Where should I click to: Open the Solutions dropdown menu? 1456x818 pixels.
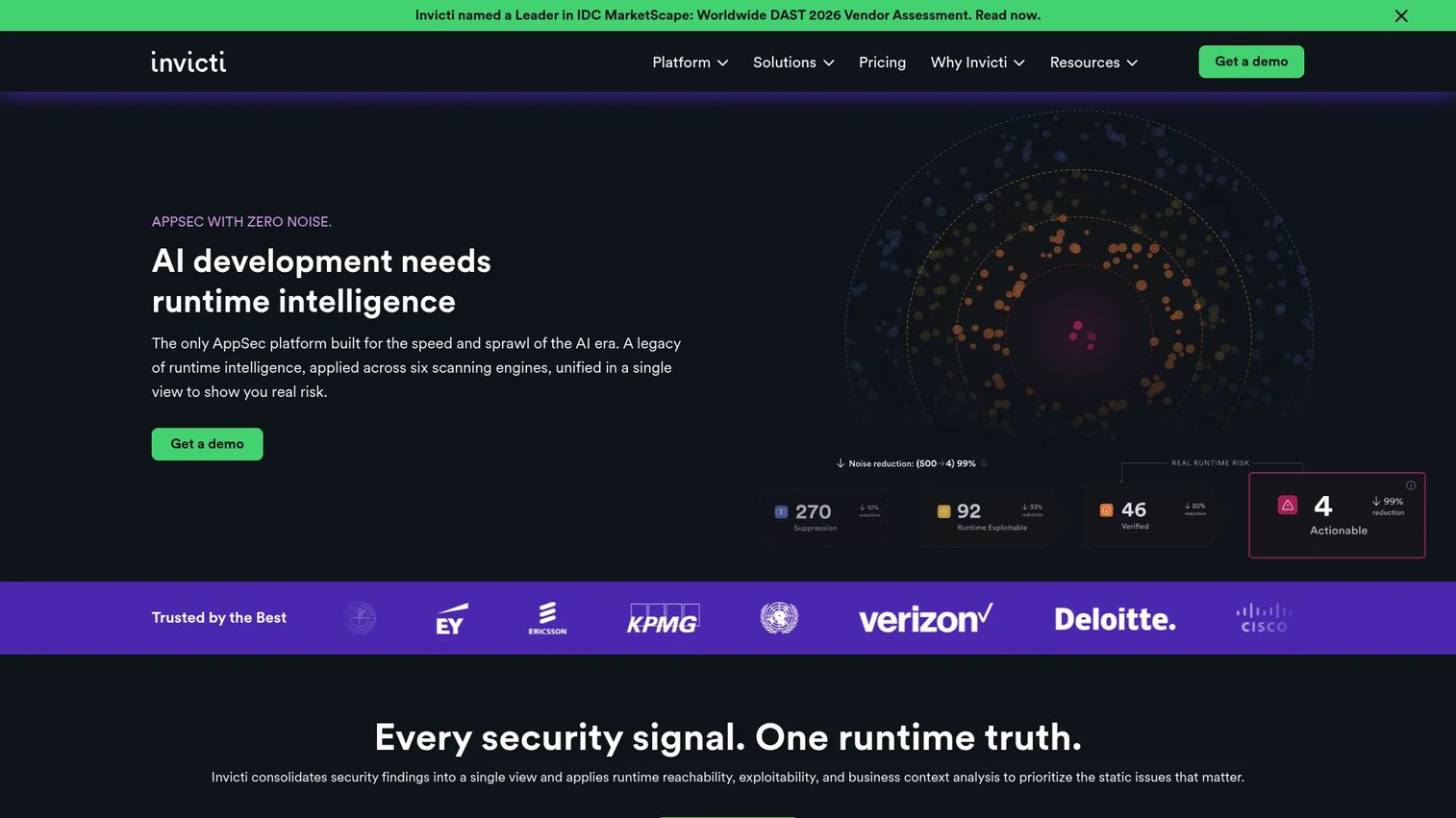793,62
